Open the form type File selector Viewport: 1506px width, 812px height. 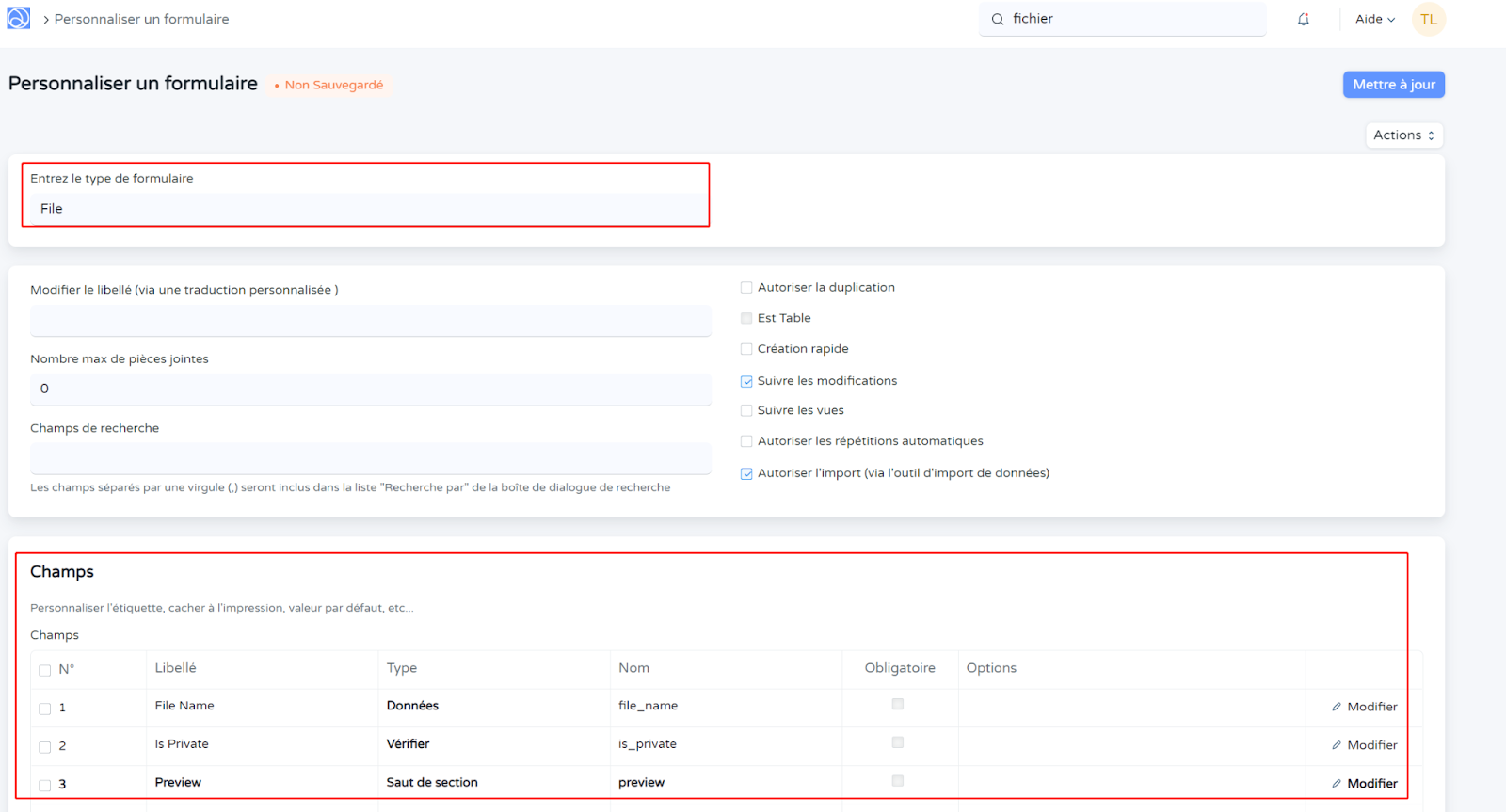click(x=367, y=209)
